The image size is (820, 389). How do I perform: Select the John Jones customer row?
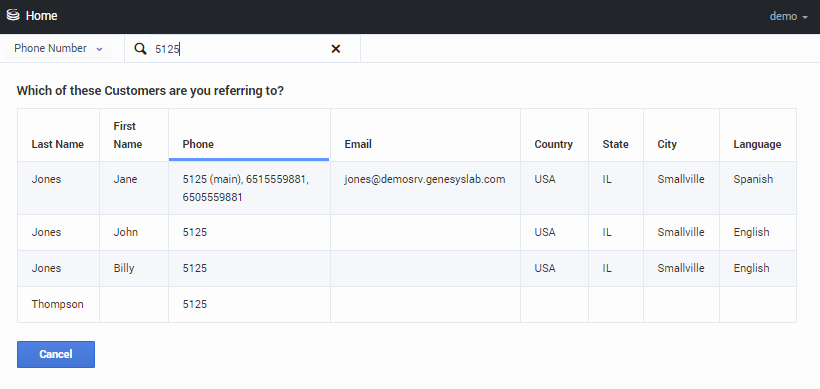[407, 232]
